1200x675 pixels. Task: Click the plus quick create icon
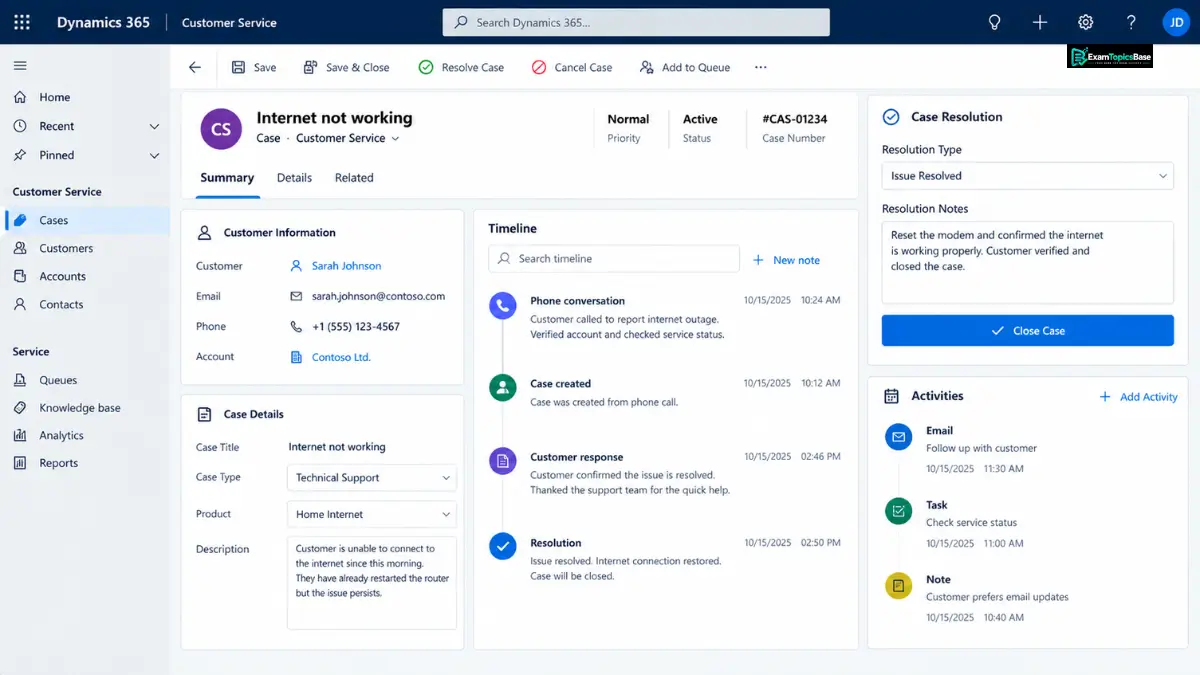(x=1040, y=22)
